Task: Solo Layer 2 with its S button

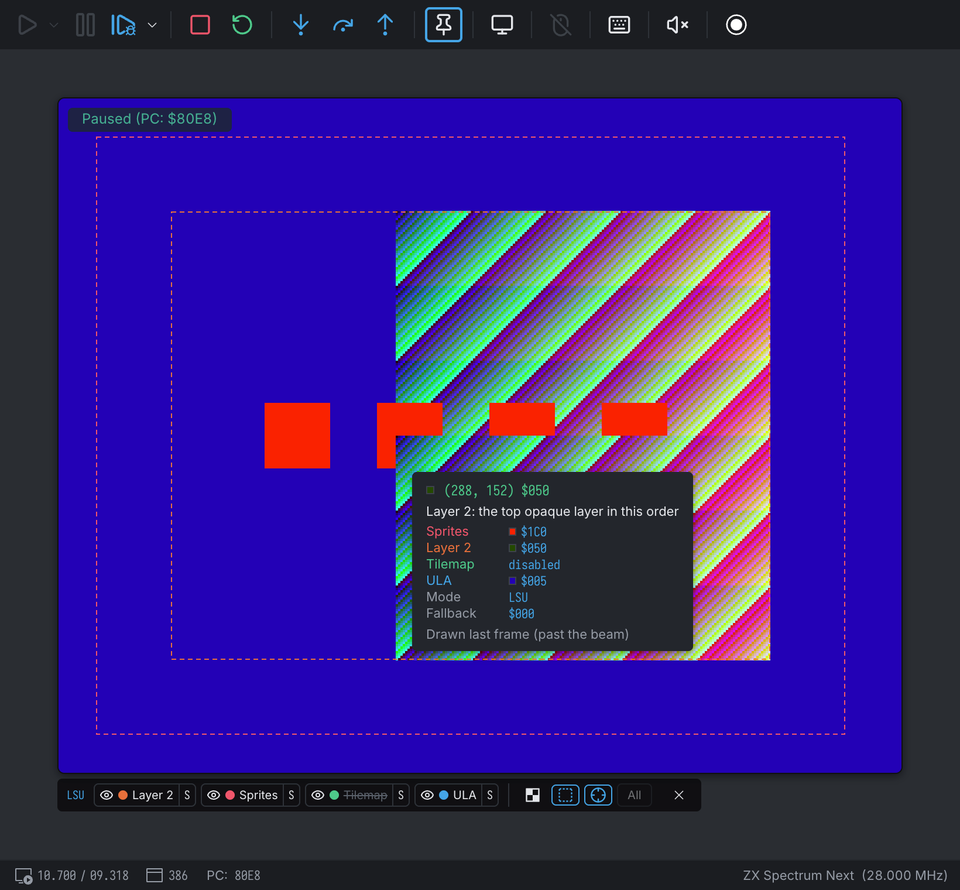Action: 187,795
